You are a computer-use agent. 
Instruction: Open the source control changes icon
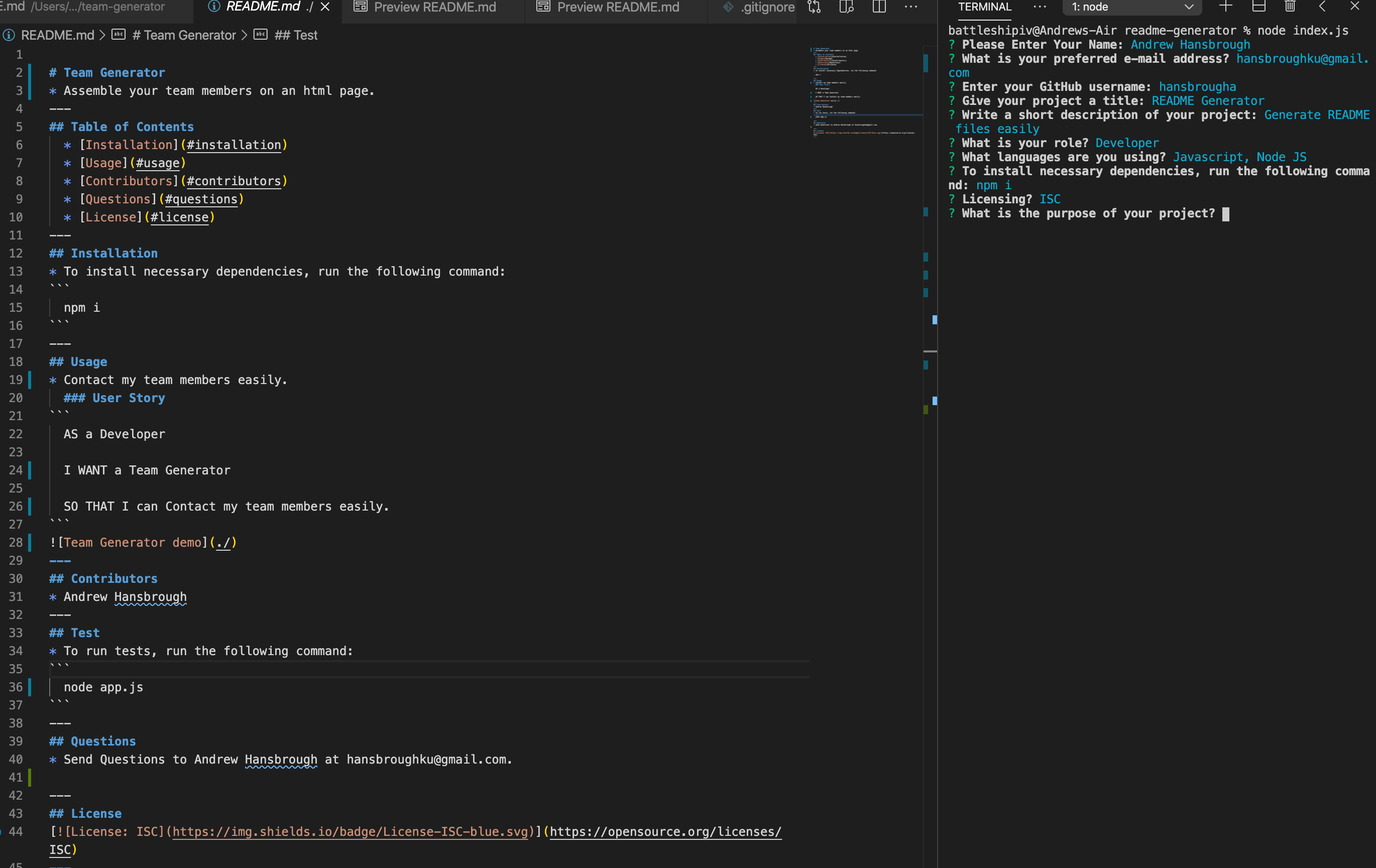[814, 7]
